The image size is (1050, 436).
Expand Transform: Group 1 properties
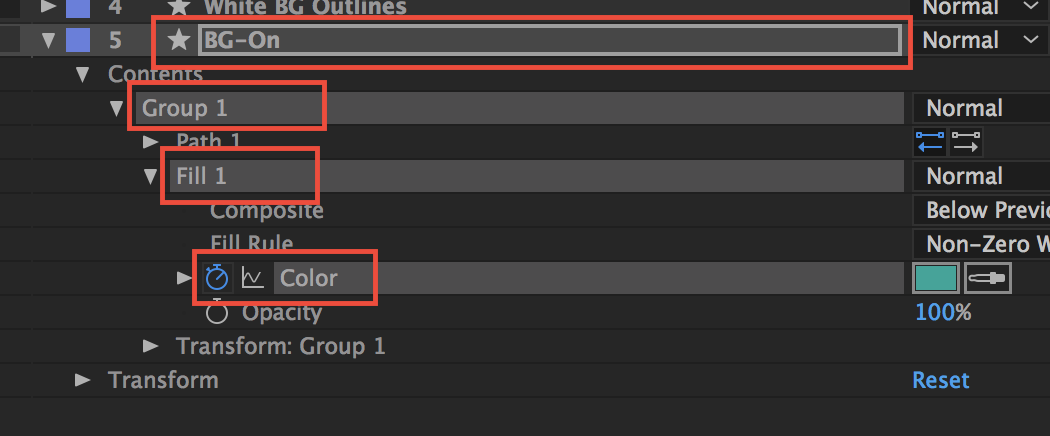[x=151, y=346]
